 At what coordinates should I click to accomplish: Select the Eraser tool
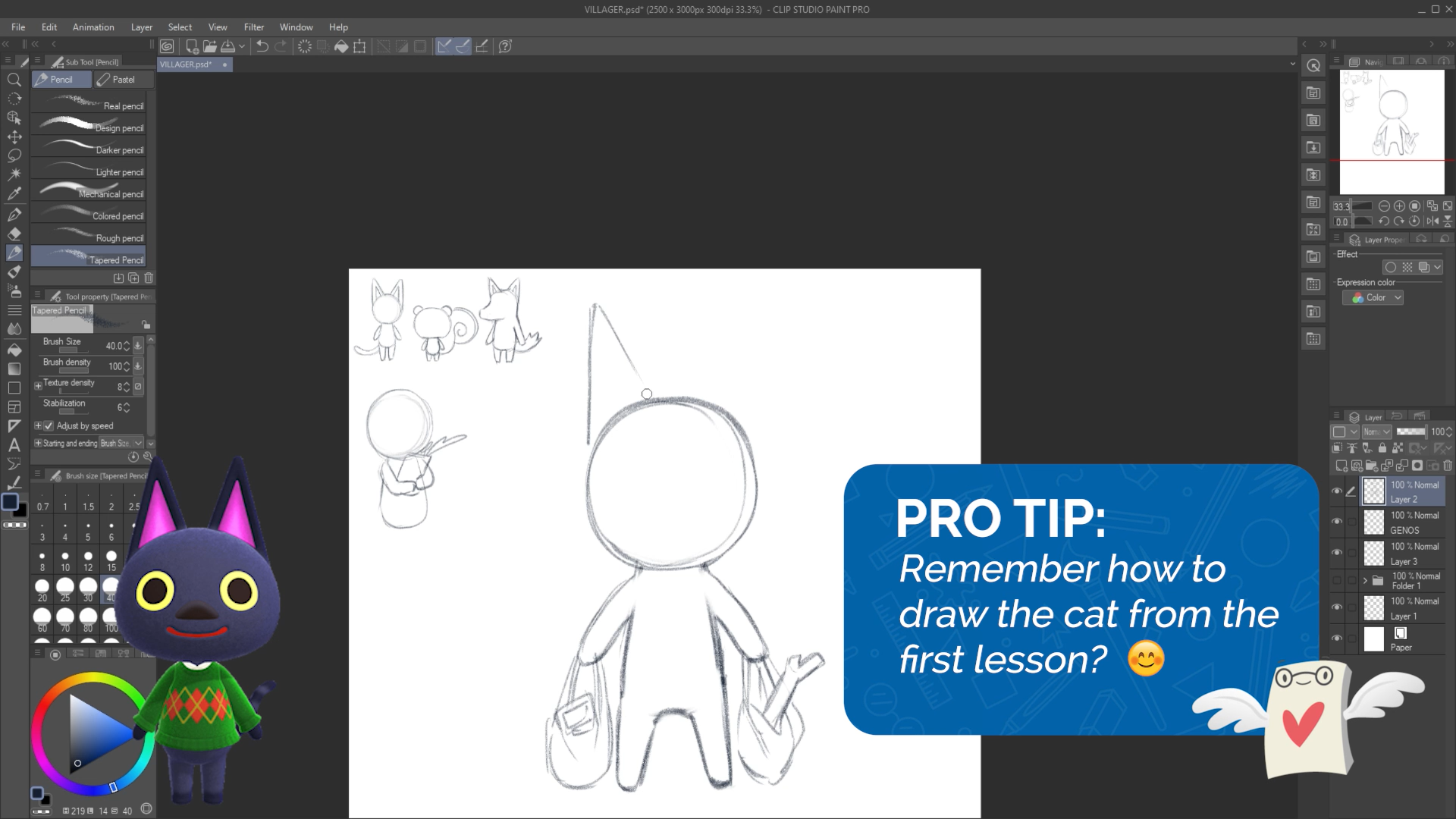tap(14, 234)
